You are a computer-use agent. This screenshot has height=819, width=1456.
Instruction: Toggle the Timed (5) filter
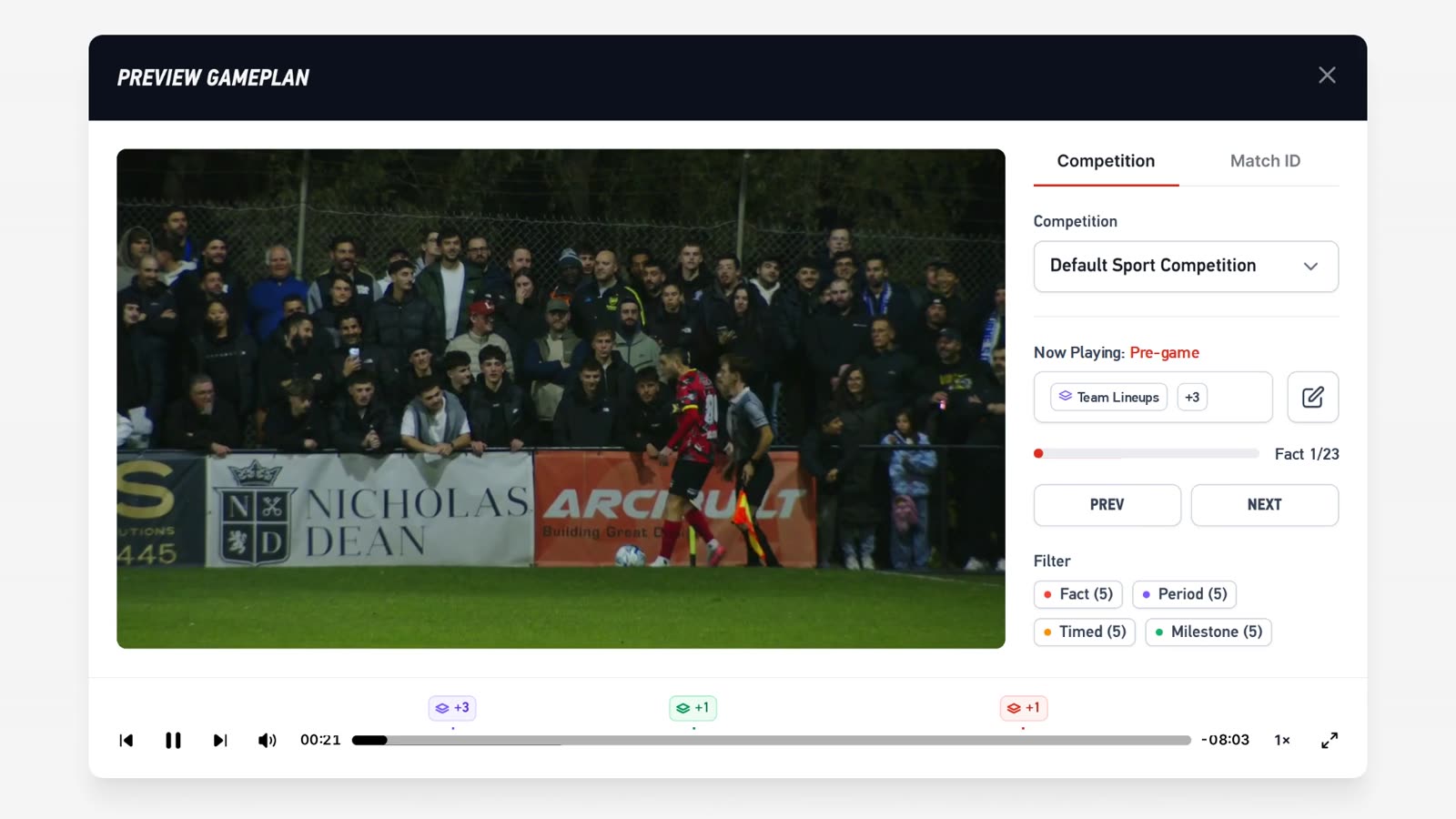point(1084,632)
